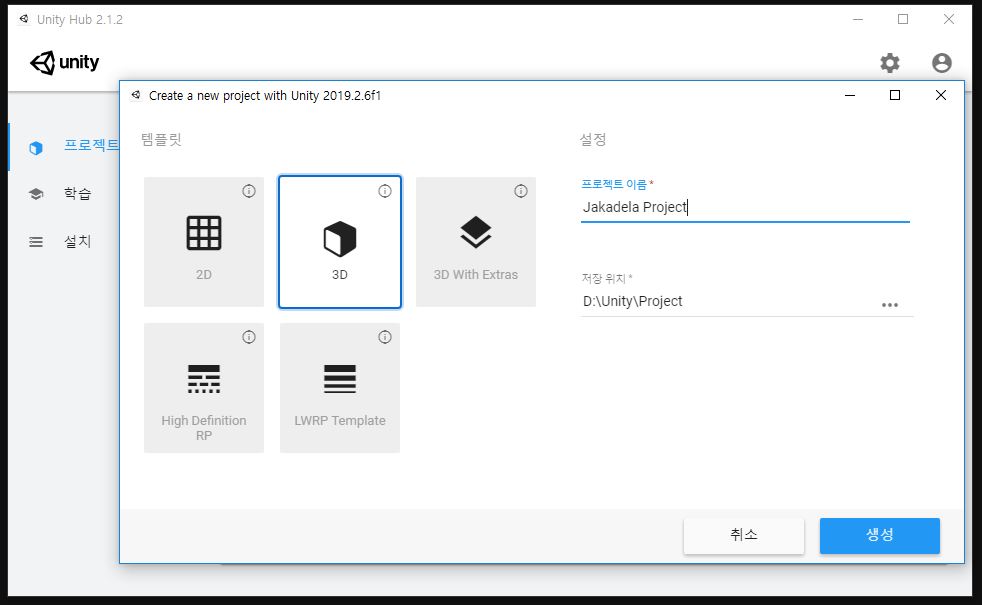This screenshot has height=605, width=982.
Task: Click the 저장 위치 label
Action: coord(603,278)
